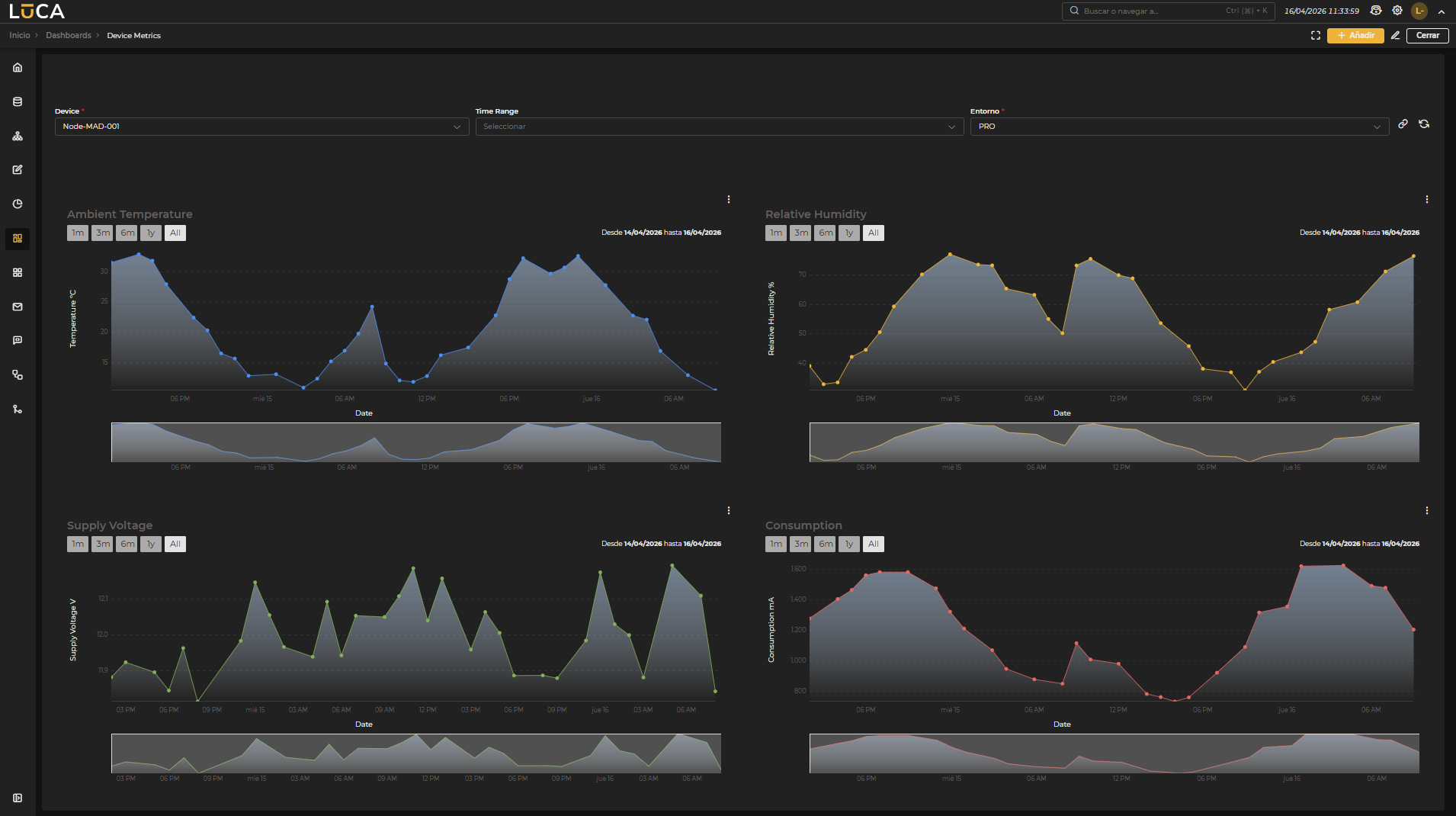This screenshot has width=1456, height=816.
Task: Click the Cerrar button
Action: tap(1427, 36)
